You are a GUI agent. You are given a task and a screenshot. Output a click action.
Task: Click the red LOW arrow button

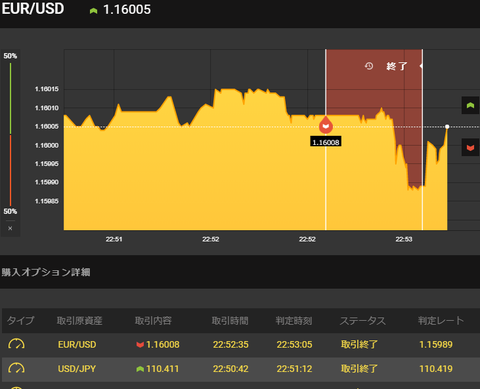point(470,147)
